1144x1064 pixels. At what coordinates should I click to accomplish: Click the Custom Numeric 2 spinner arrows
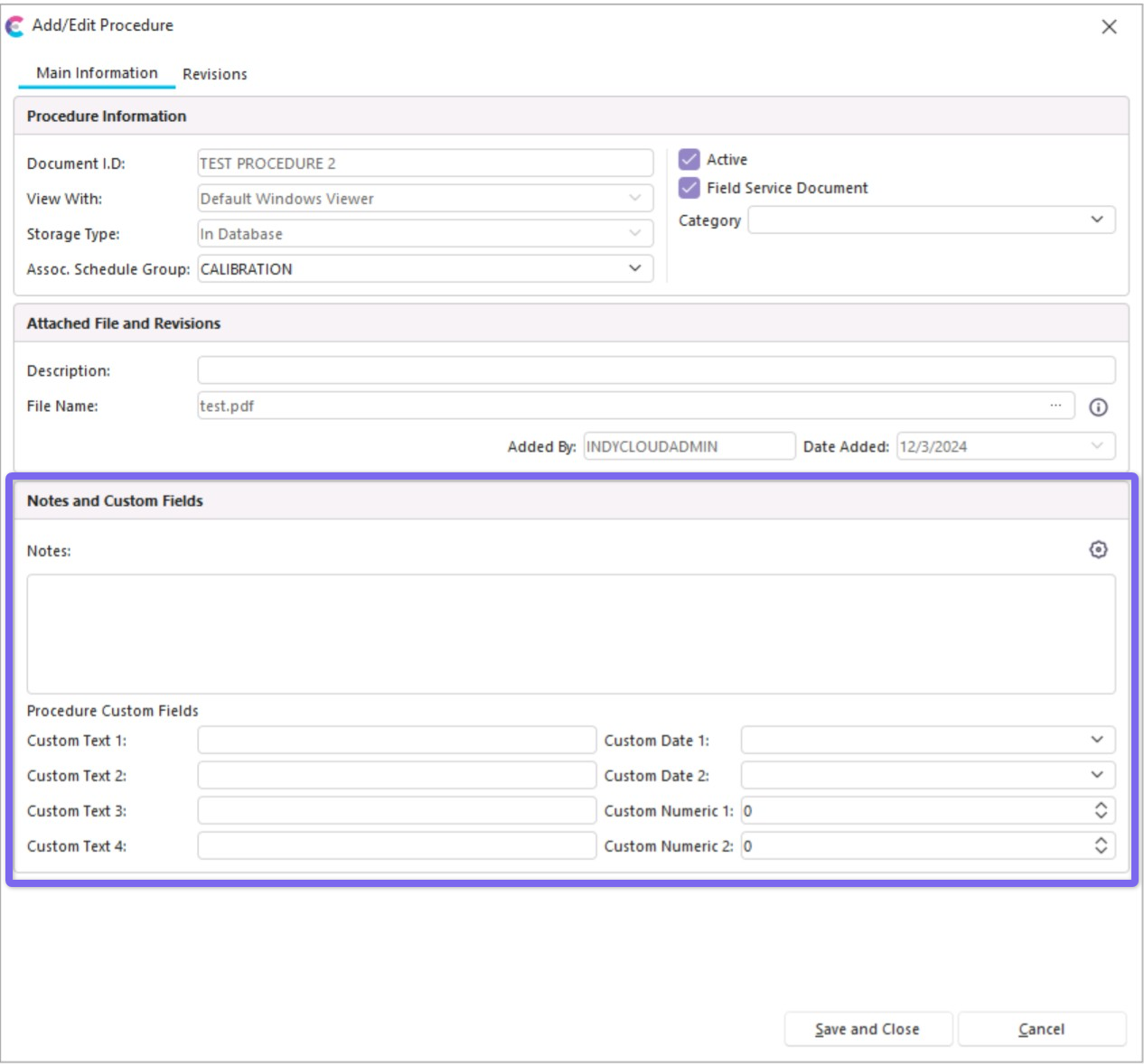click(1100, 845)
